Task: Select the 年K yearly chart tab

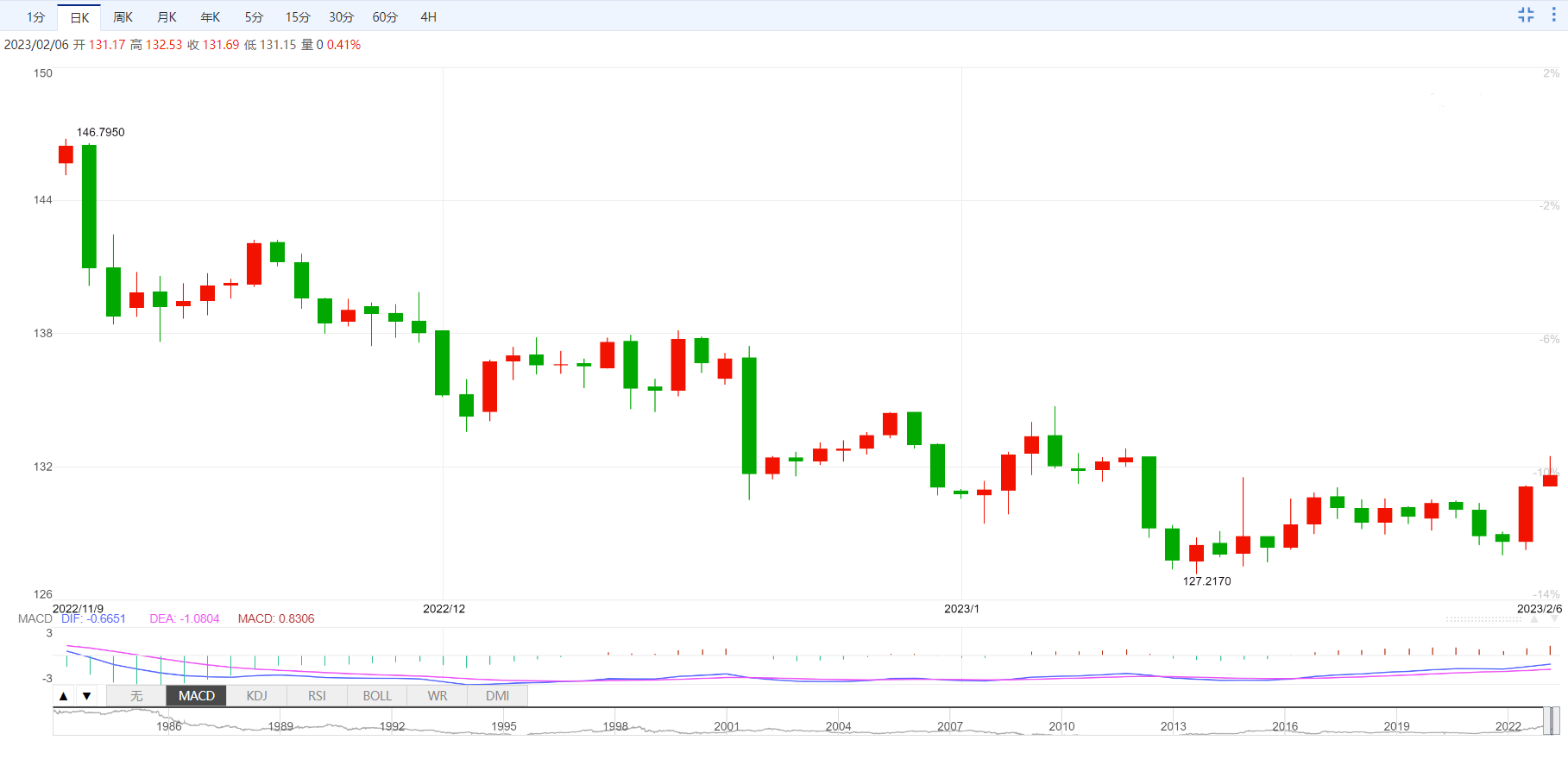Action: 210,17
